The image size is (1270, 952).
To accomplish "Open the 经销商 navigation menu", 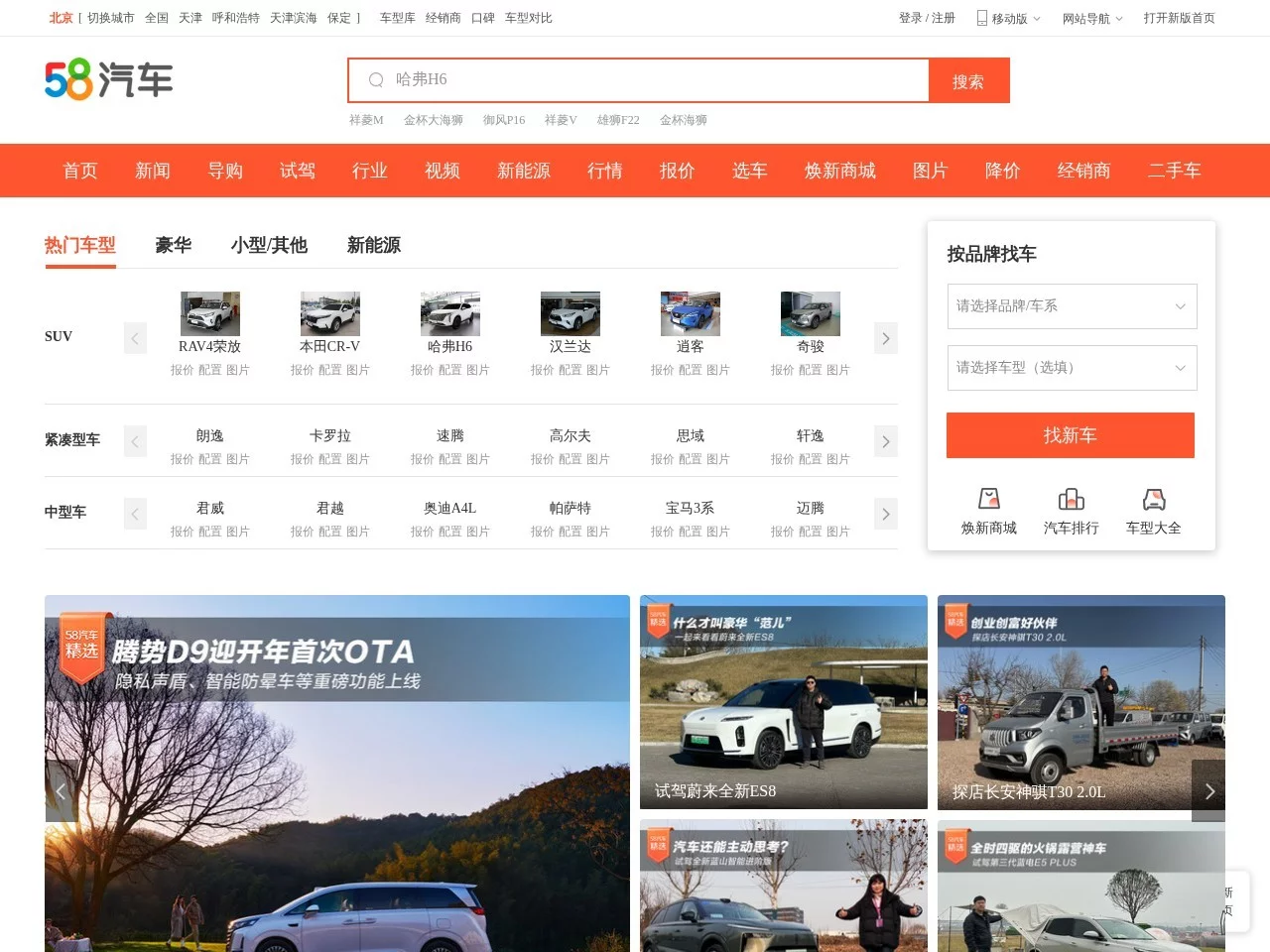I will 1084,171.
